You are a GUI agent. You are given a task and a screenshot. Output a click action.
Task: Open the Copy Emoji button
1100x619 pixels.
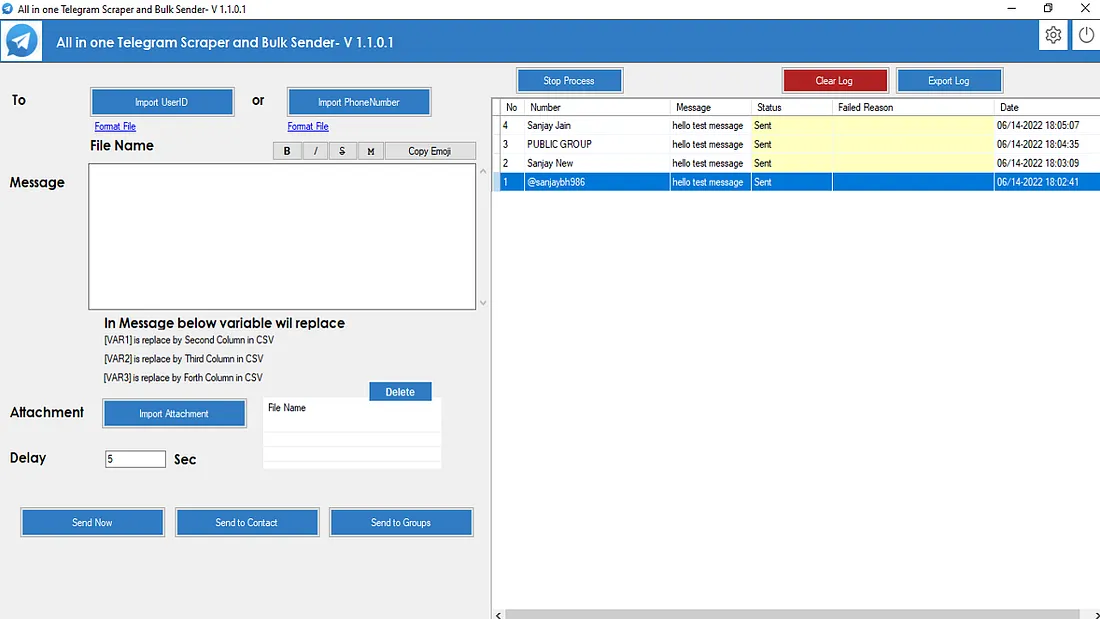coord(429,151)
